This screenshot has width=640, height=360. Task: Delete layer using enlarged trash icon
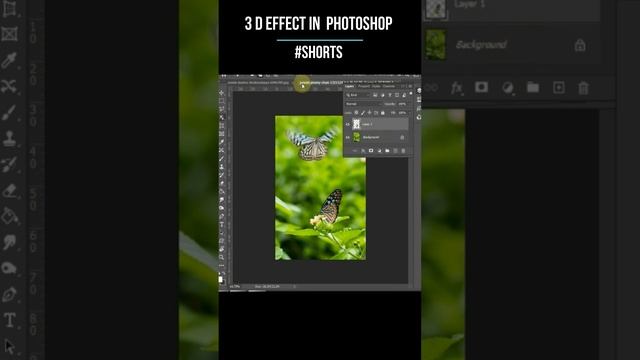(584, 87)
